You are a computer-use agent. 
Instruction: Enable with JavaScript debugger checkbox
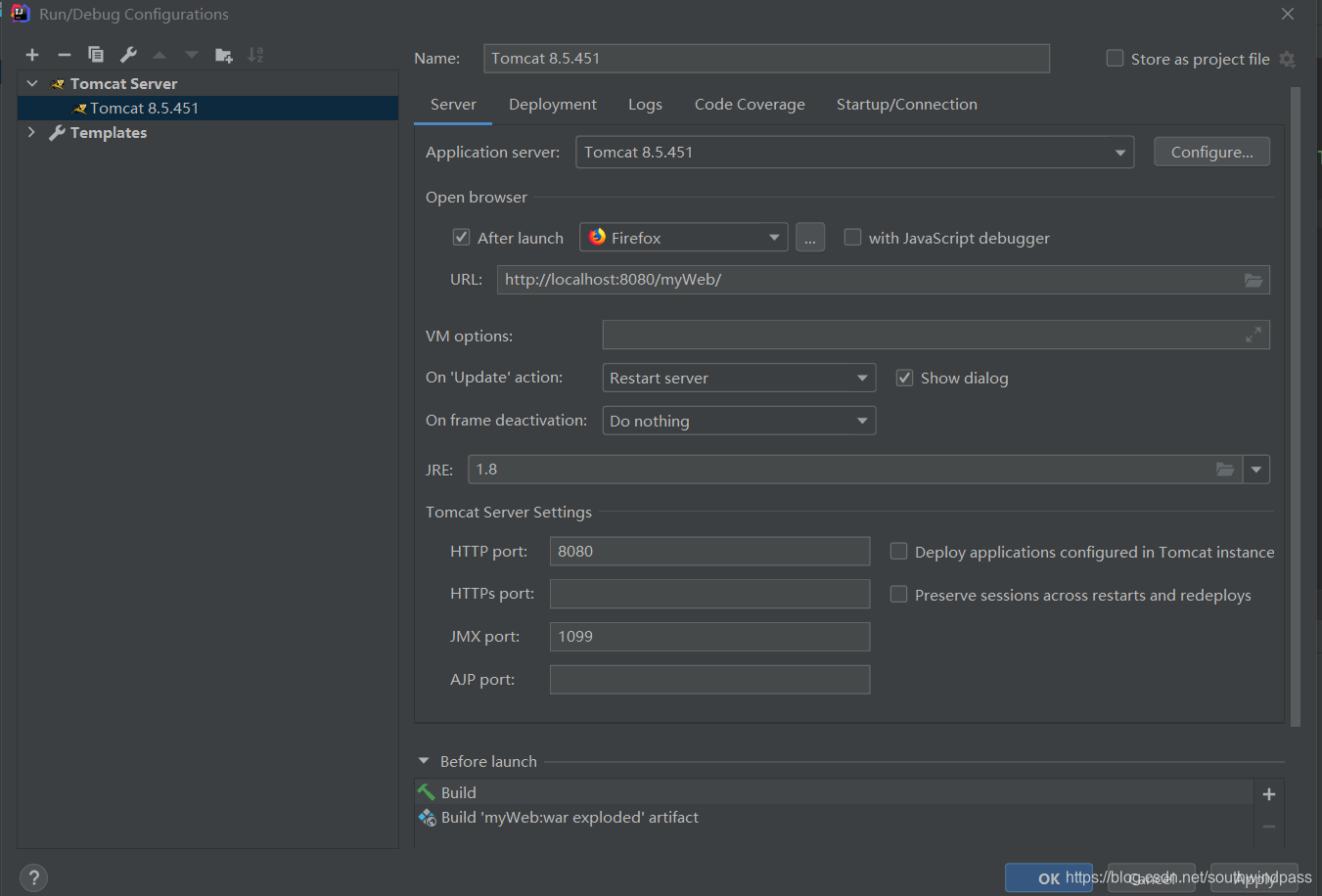[x=852, y=238]
